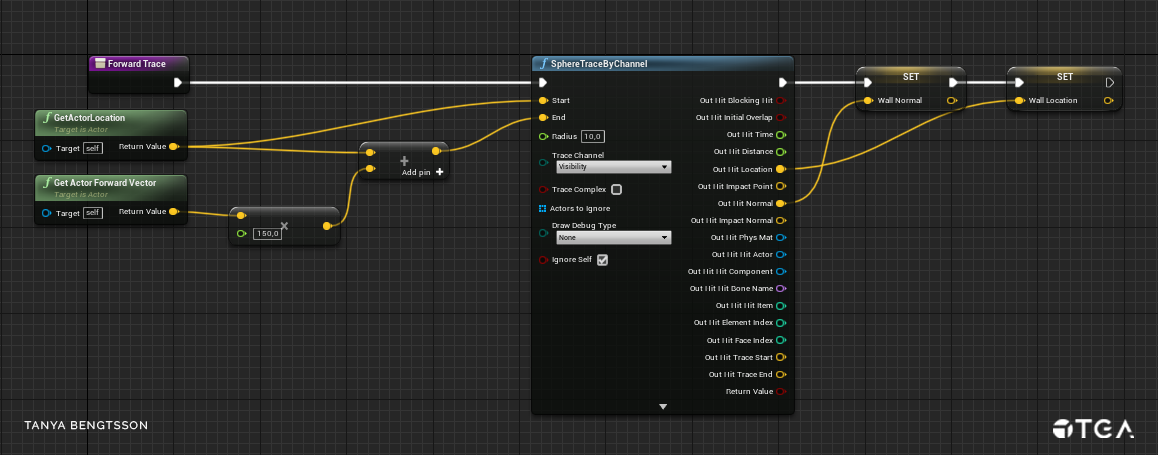Screen dimensions: 1158x455
Task: Click Out Hit Distance pin
Action: tap(781, 151)
